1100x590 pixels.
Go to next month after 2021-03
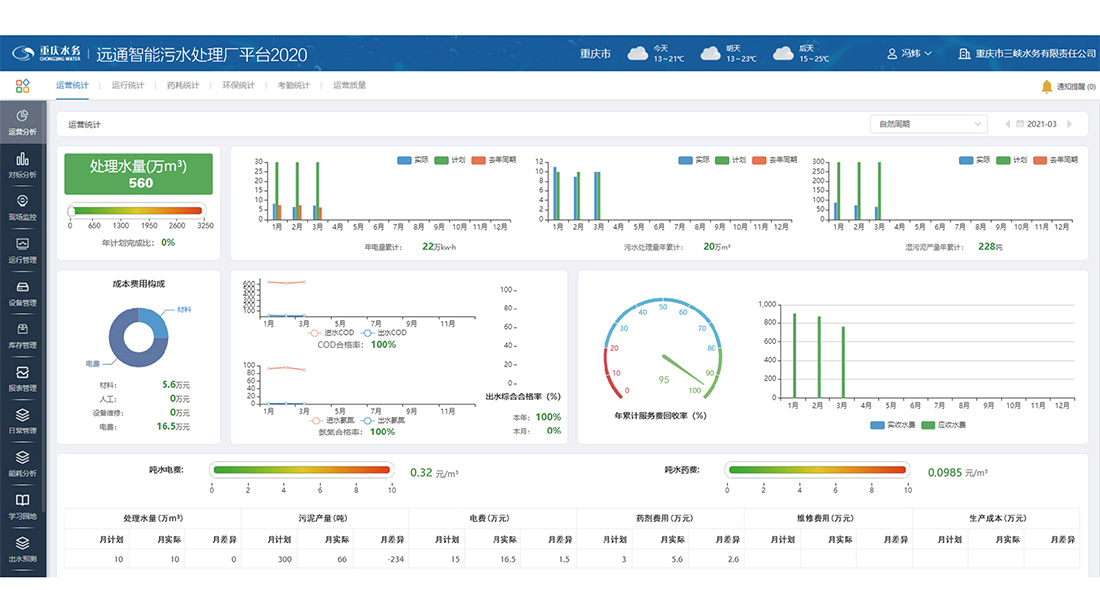(x=1070, y=124)
